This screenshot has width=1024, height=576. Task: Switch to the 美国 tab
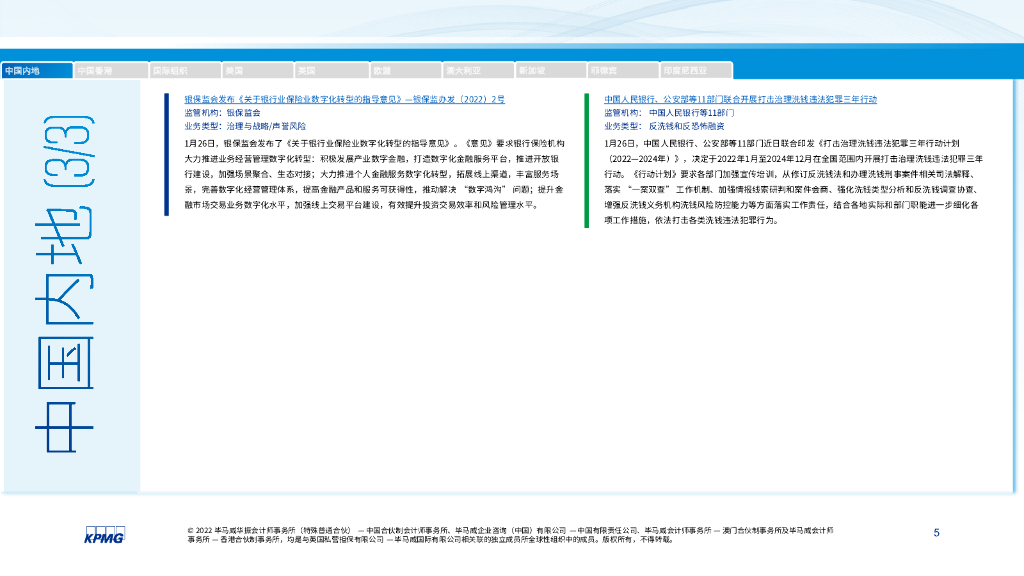click(x=257, y=71)
